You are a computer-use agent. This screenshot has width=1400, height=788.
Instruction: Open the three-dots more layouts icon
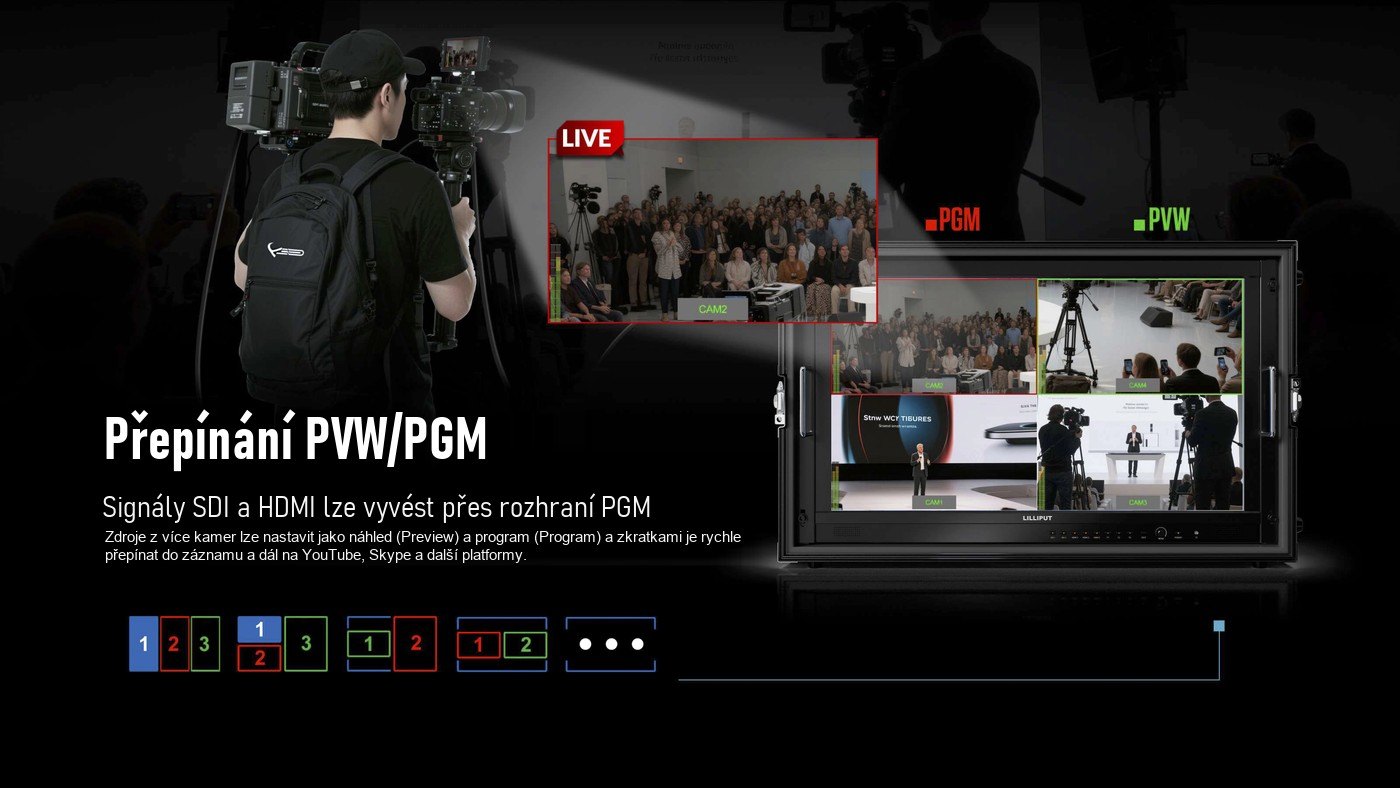point(611,644)
